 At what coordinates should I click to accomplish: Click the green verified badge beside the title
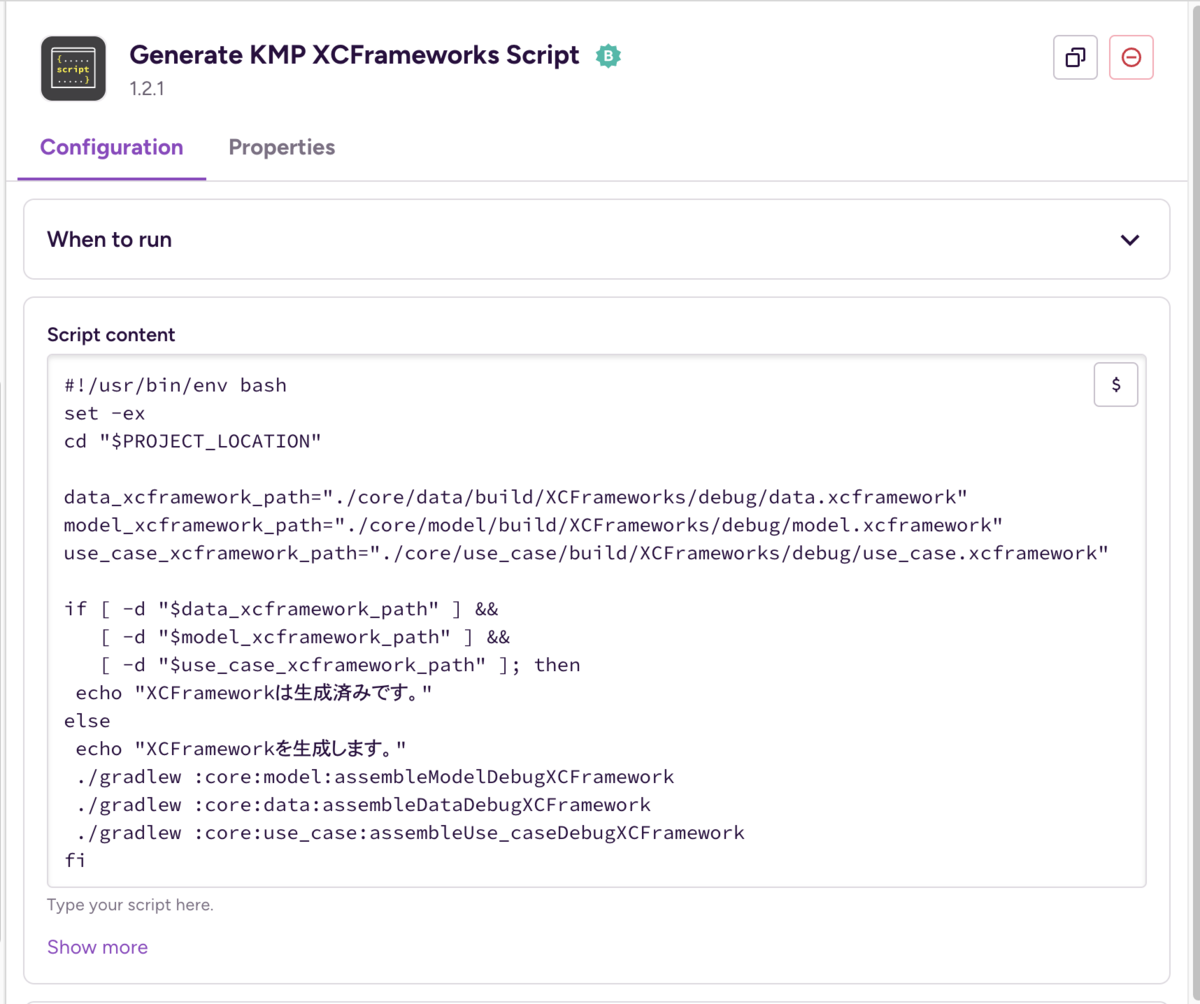point(608,56)
